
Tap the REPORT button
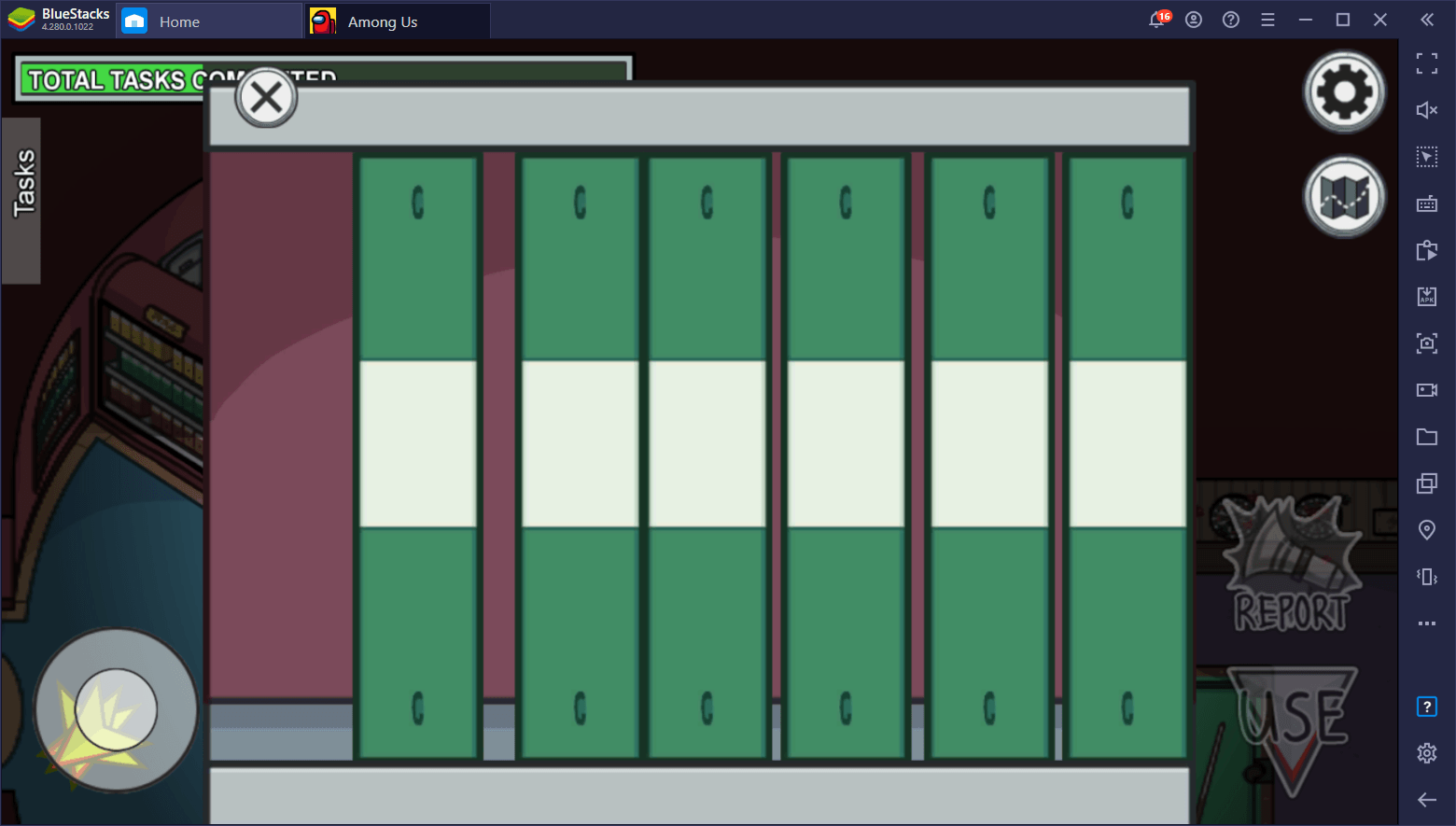[1292, 565]
